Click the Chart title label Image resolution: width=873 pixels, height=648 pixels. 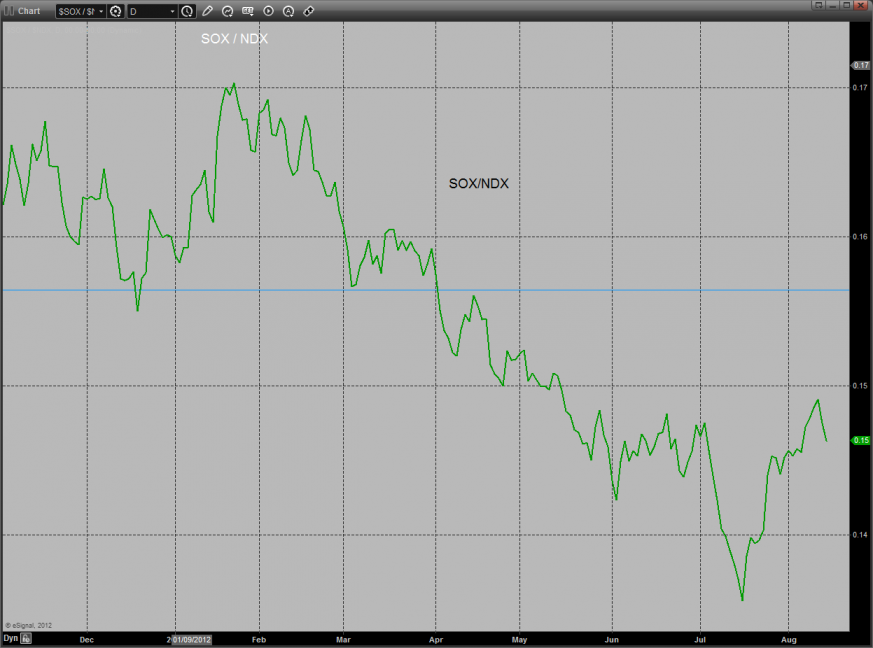(x=30, y=11)
